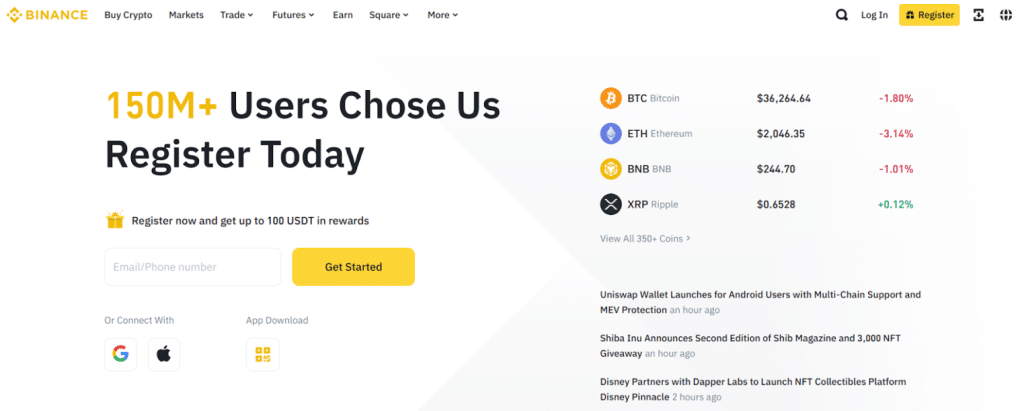Open the language globe icon
This screenshot has width=1024, height=411.
point(1005,15)
